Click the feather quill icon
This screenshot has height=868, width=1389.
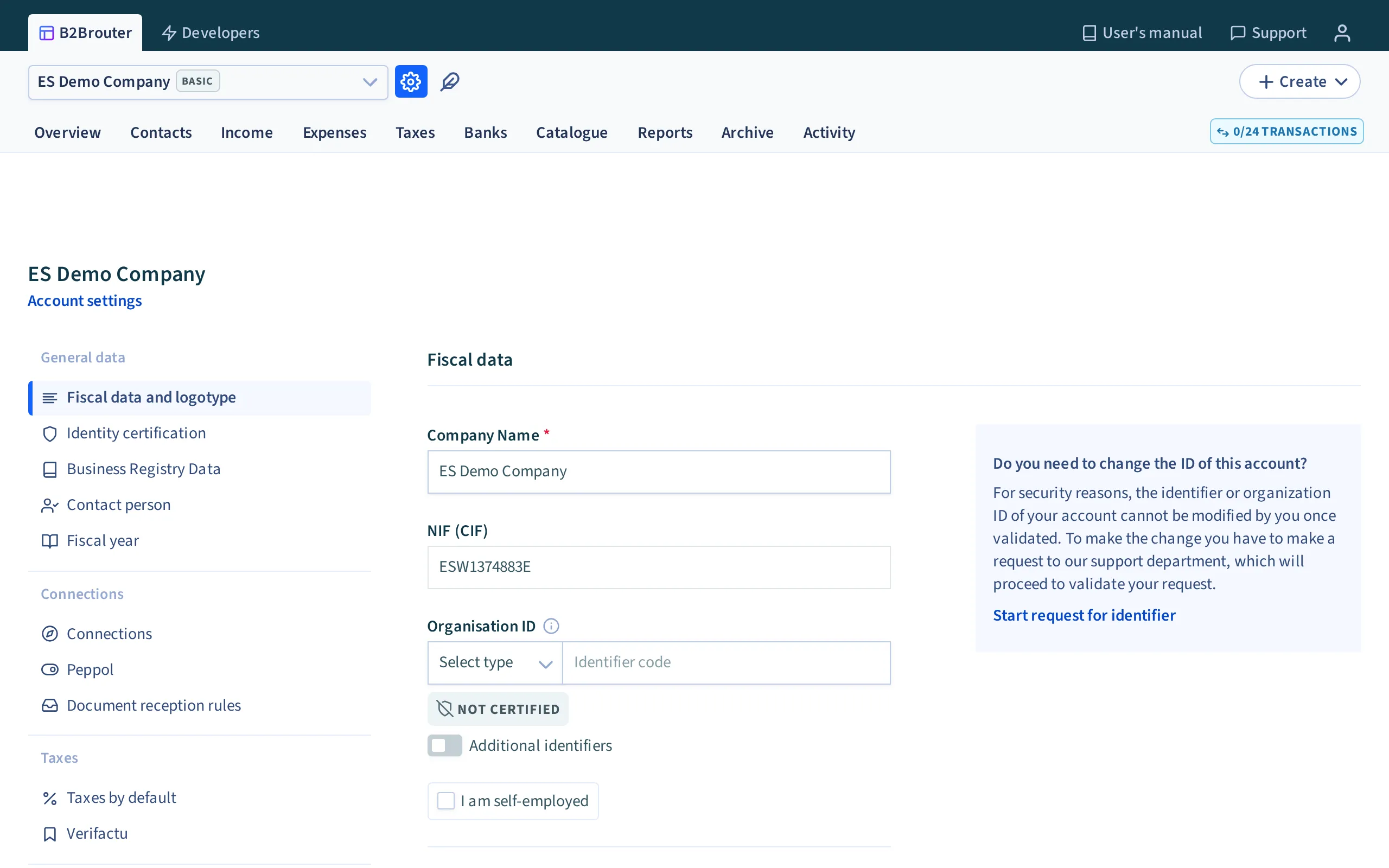click(450, 81)
